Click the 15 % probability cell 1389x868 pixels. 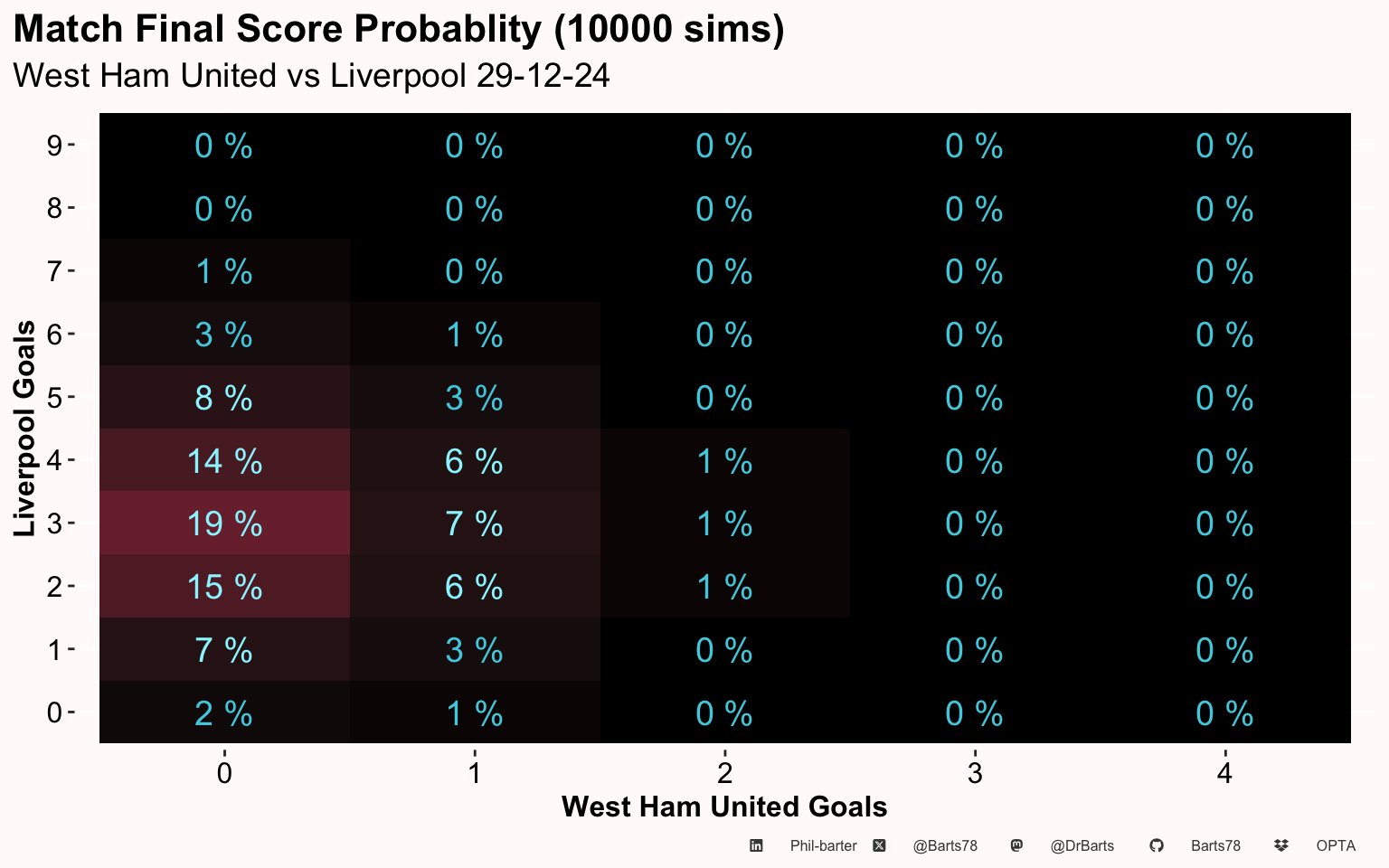[224, 587]
